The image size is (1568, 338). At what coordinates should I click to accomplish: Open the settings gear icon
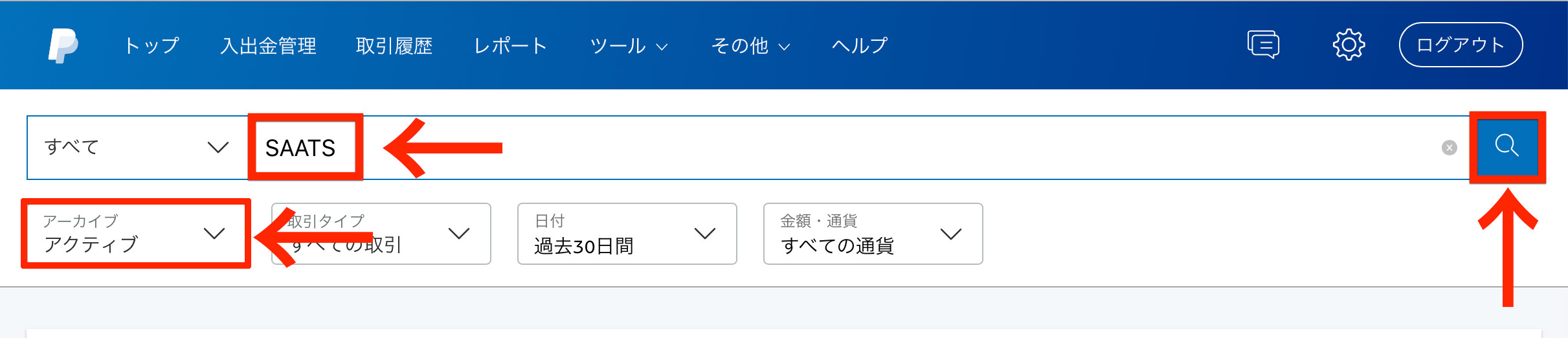(1349, 45)
